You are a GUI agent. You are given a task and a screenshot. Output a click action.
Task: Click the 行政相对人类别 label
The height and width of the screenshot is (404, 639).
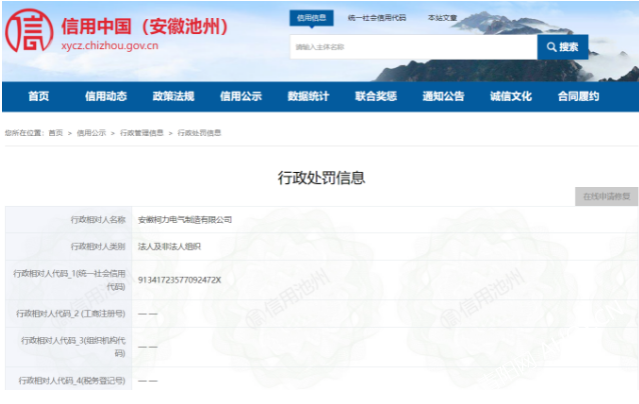tap(98, 246)
